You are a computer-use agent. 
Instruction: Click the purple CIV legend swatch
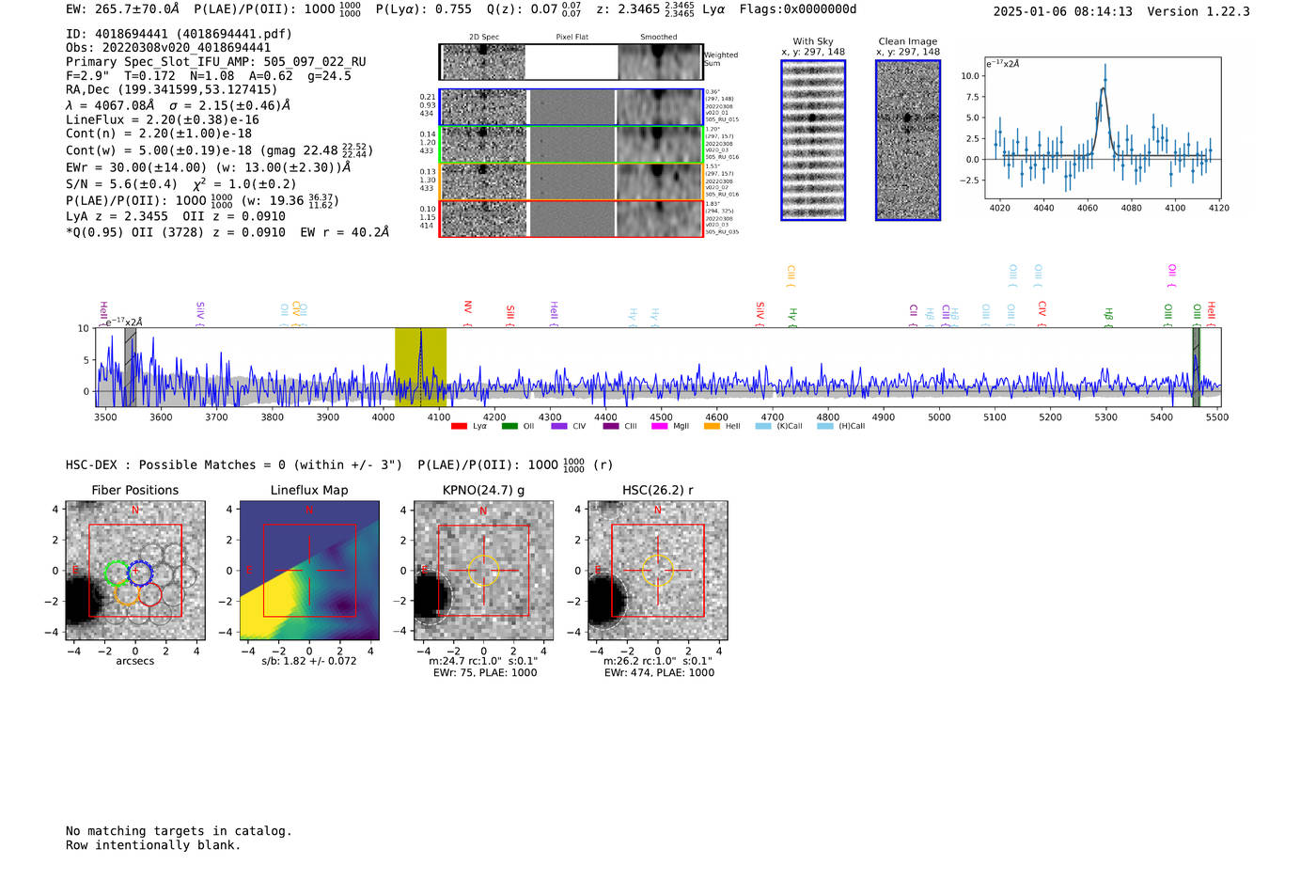(x=559, y=426)
